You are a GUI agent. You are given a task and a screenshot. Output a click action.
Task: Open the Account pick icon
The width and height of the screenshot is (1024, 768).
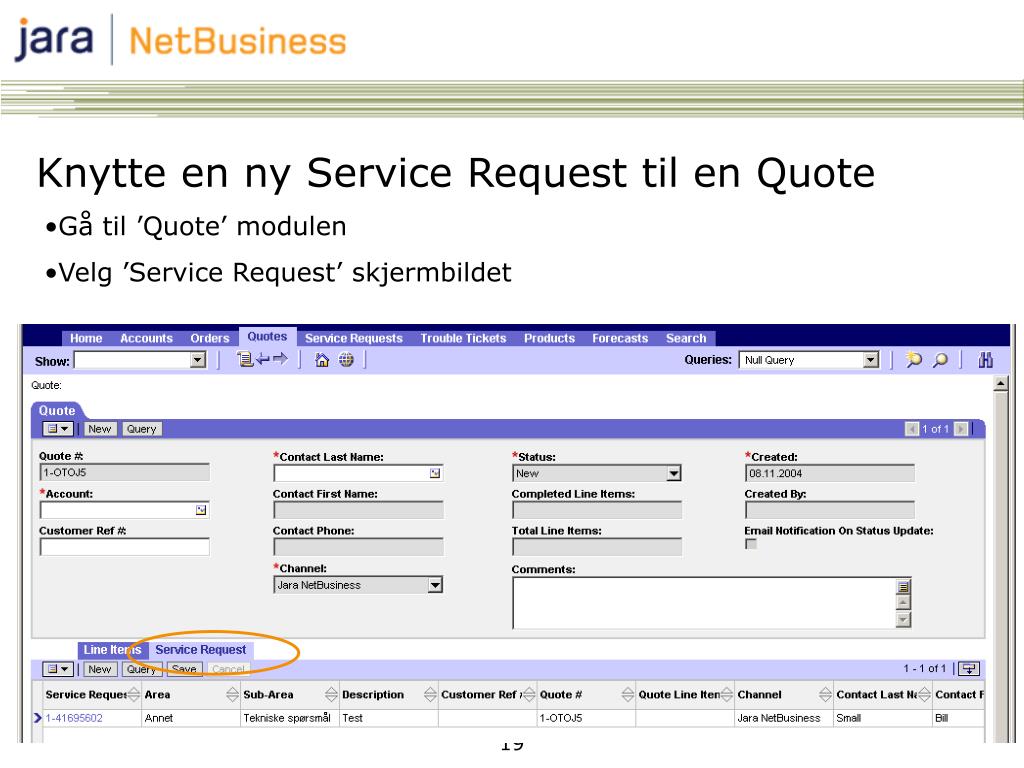point(201,510)
